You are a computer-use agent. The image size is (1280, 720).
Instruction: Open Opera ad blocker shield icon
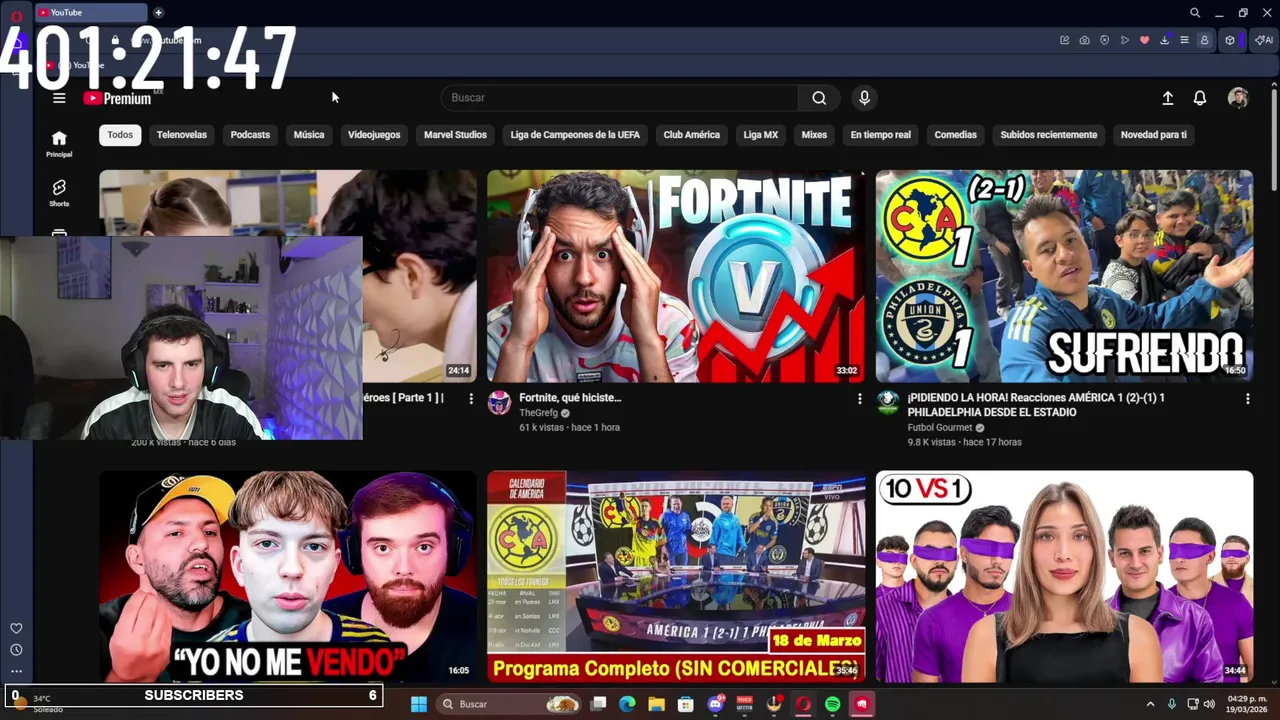1104,40
